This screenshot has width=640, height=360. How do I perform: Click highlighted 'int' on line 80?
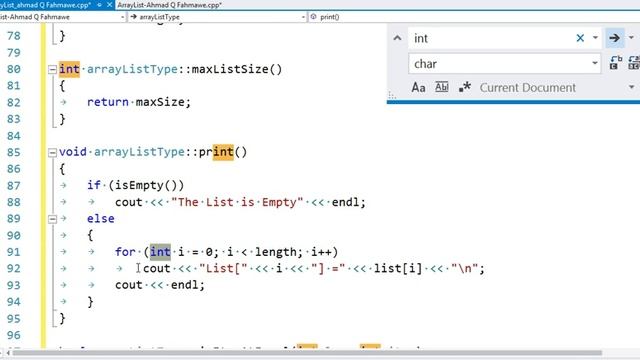pos(69,69)
